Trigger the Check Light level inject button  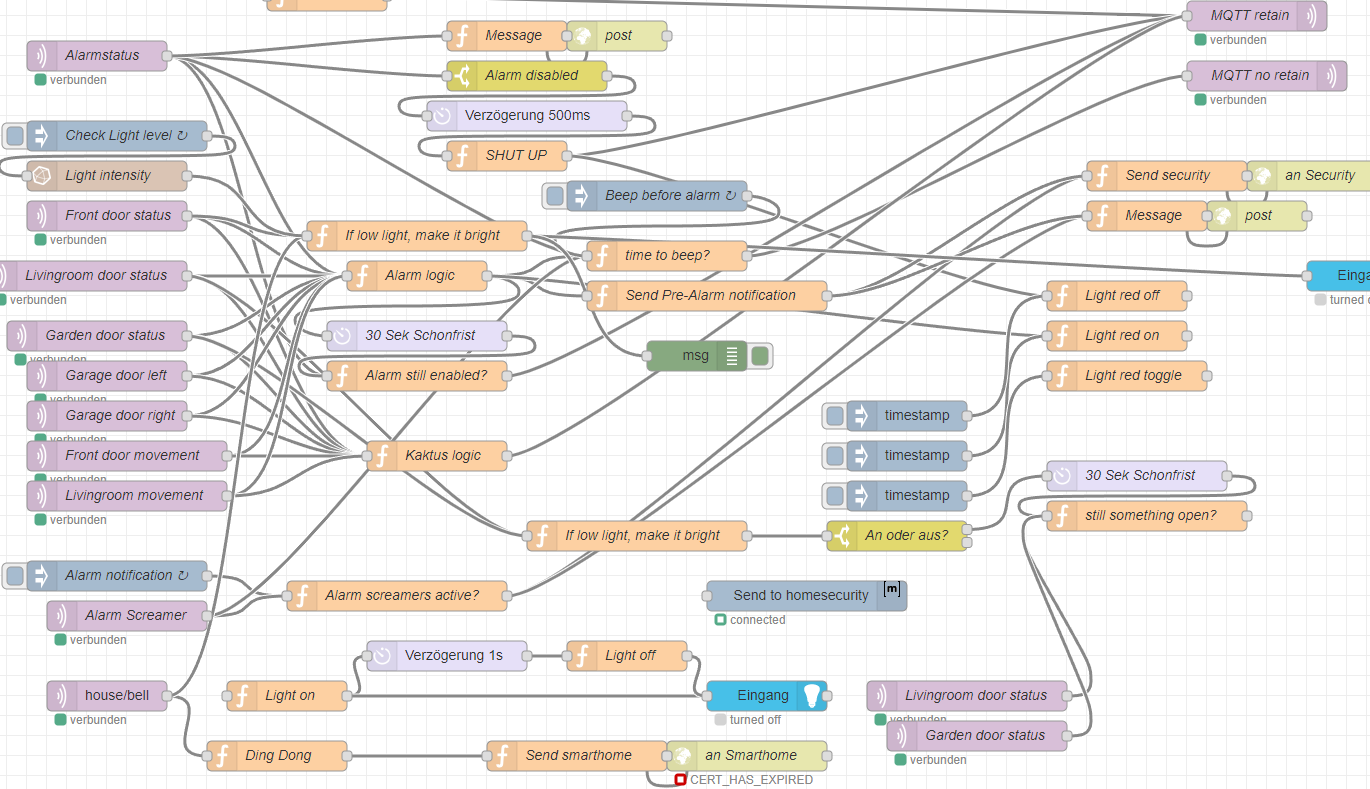pyautogui.click(x=14, y=136)
